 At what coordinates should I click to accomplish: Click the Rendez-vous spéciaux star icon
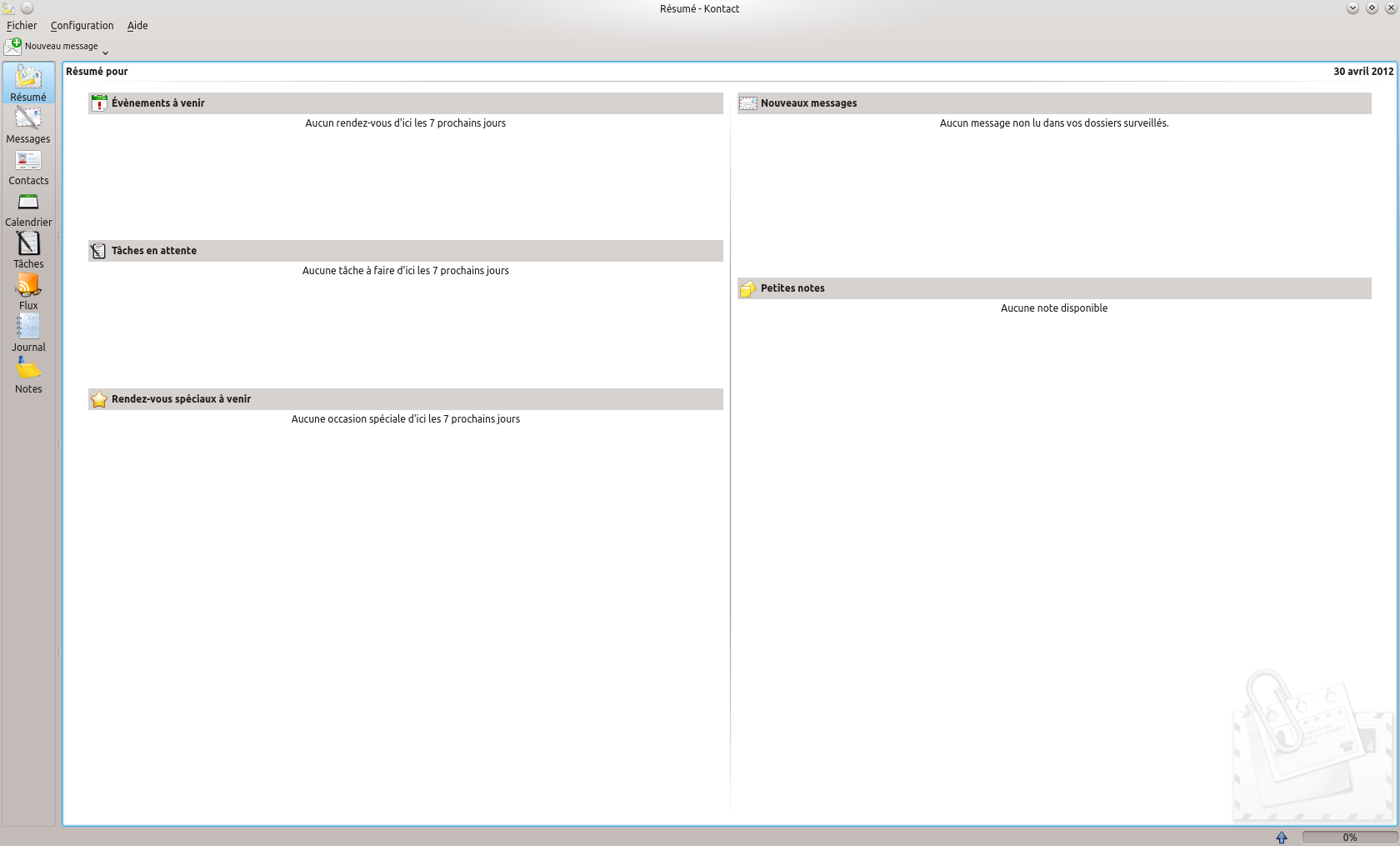click(99, 399)
